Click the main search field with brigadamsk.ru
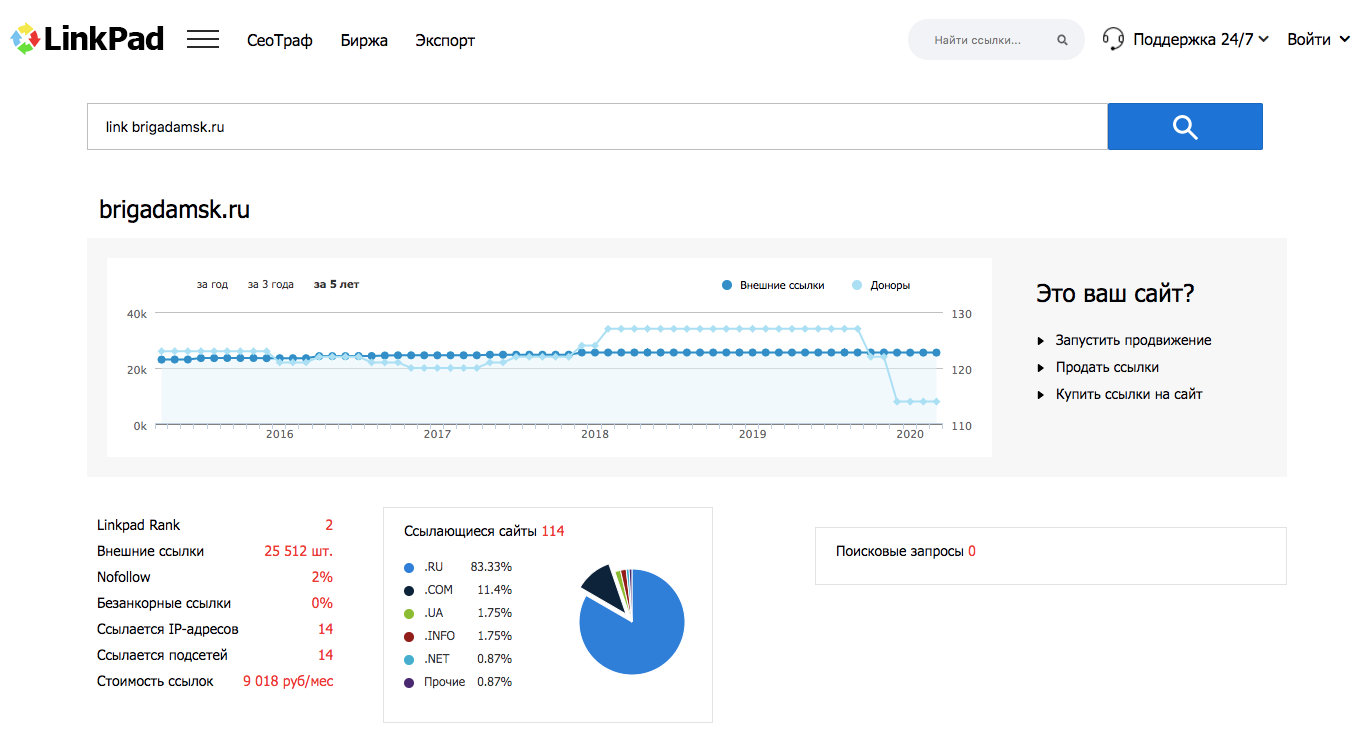 pyautogui.click(x=597, y=127)
